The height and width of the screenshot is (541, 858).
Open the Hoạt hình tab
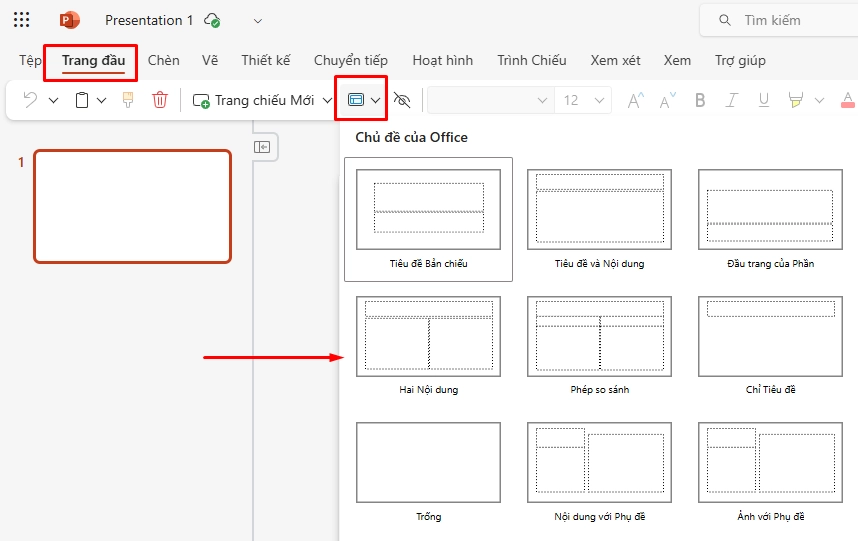click(x=443, y=60)
